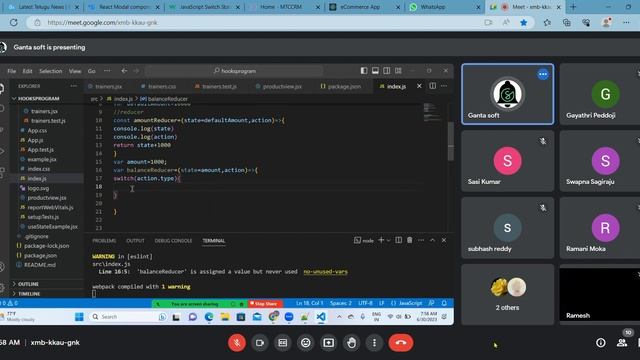Split the editor right icon
This screenshot has height=360, width=640.
pos(433,86)
